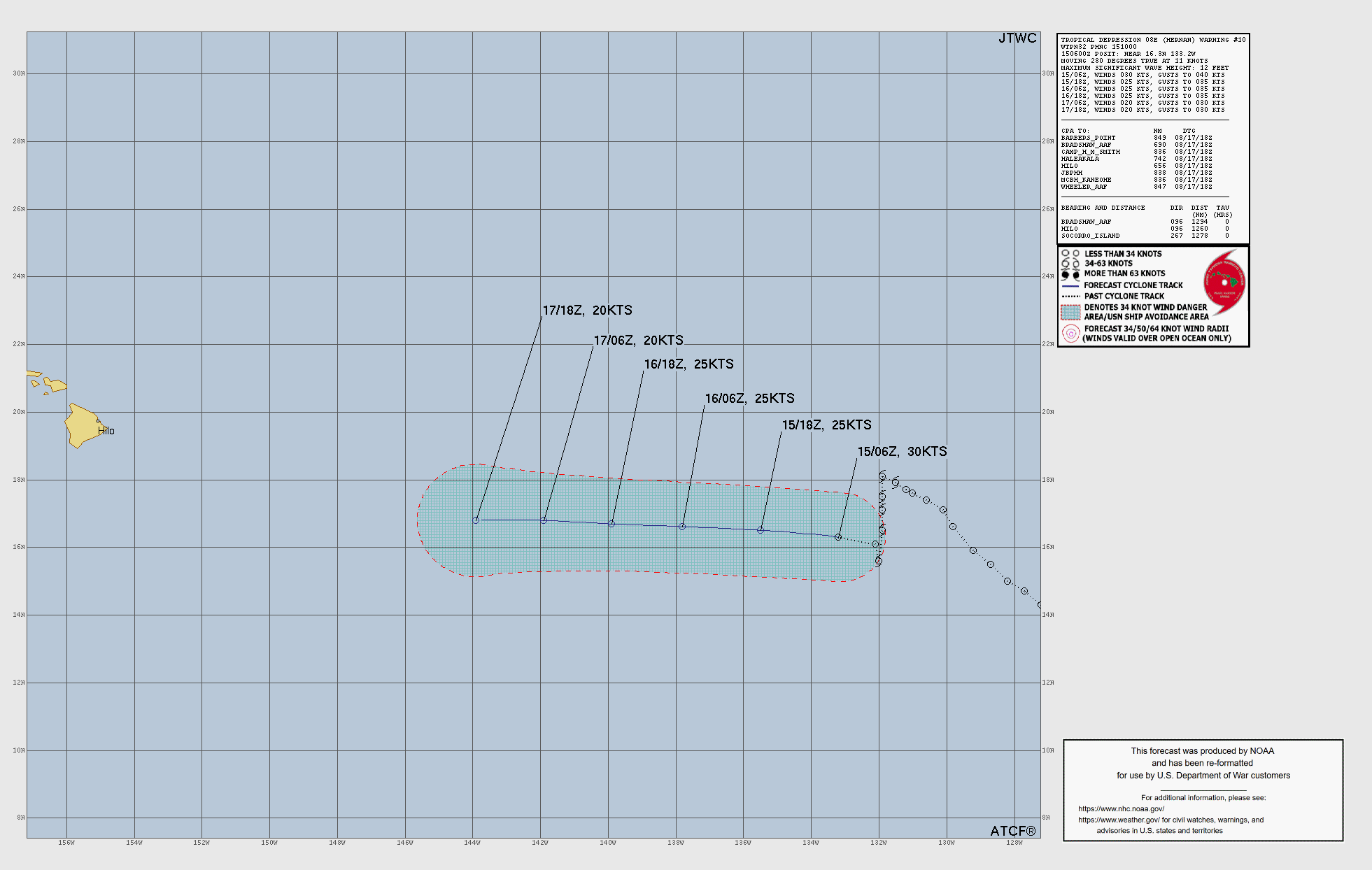Select the 34 knot wind danger area swatch
This screenshot has height=870, width=1372.
1070,312
